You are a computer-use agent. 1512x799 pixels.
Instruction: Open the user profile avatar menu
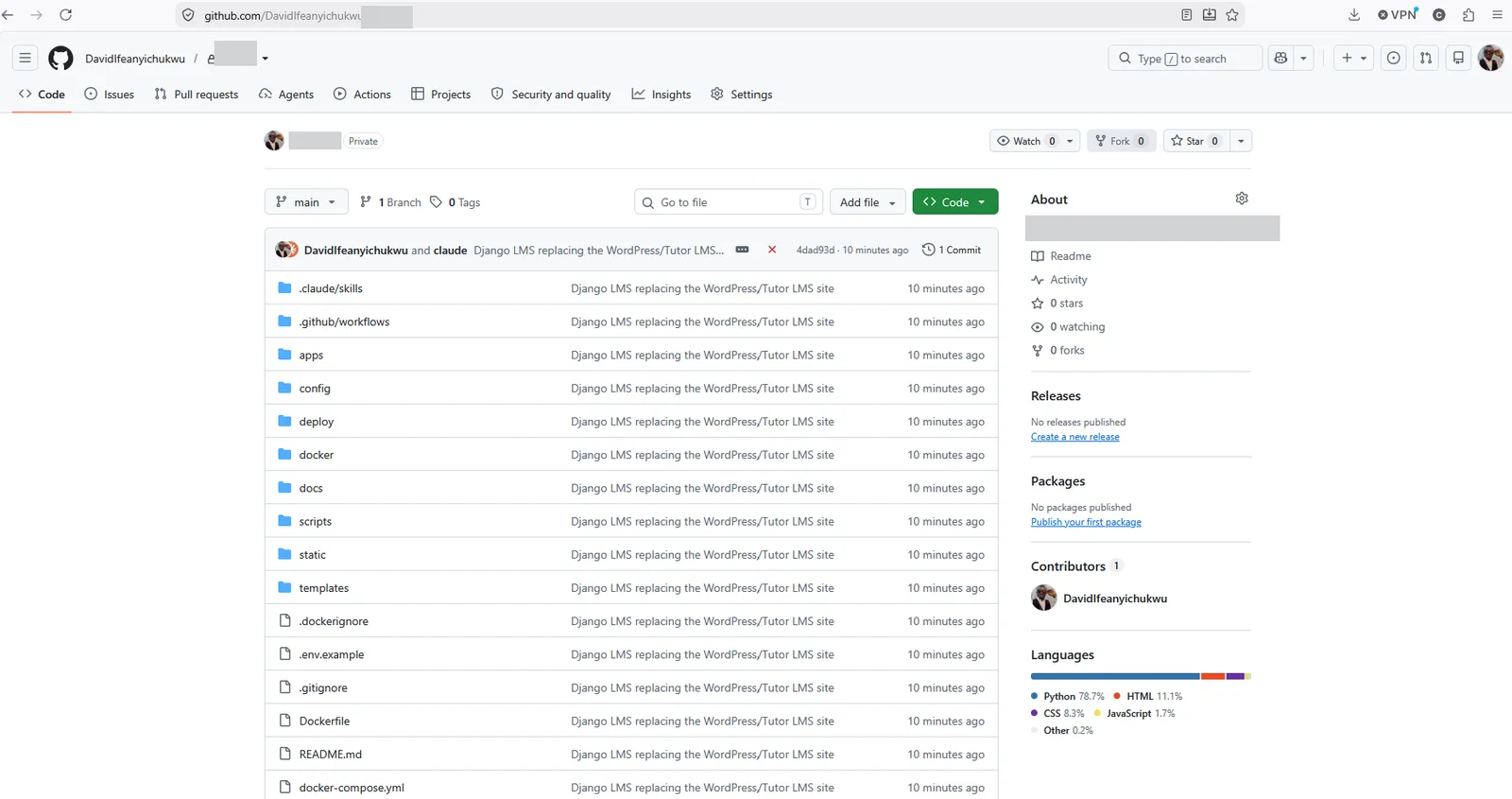tap(1491, 58)
